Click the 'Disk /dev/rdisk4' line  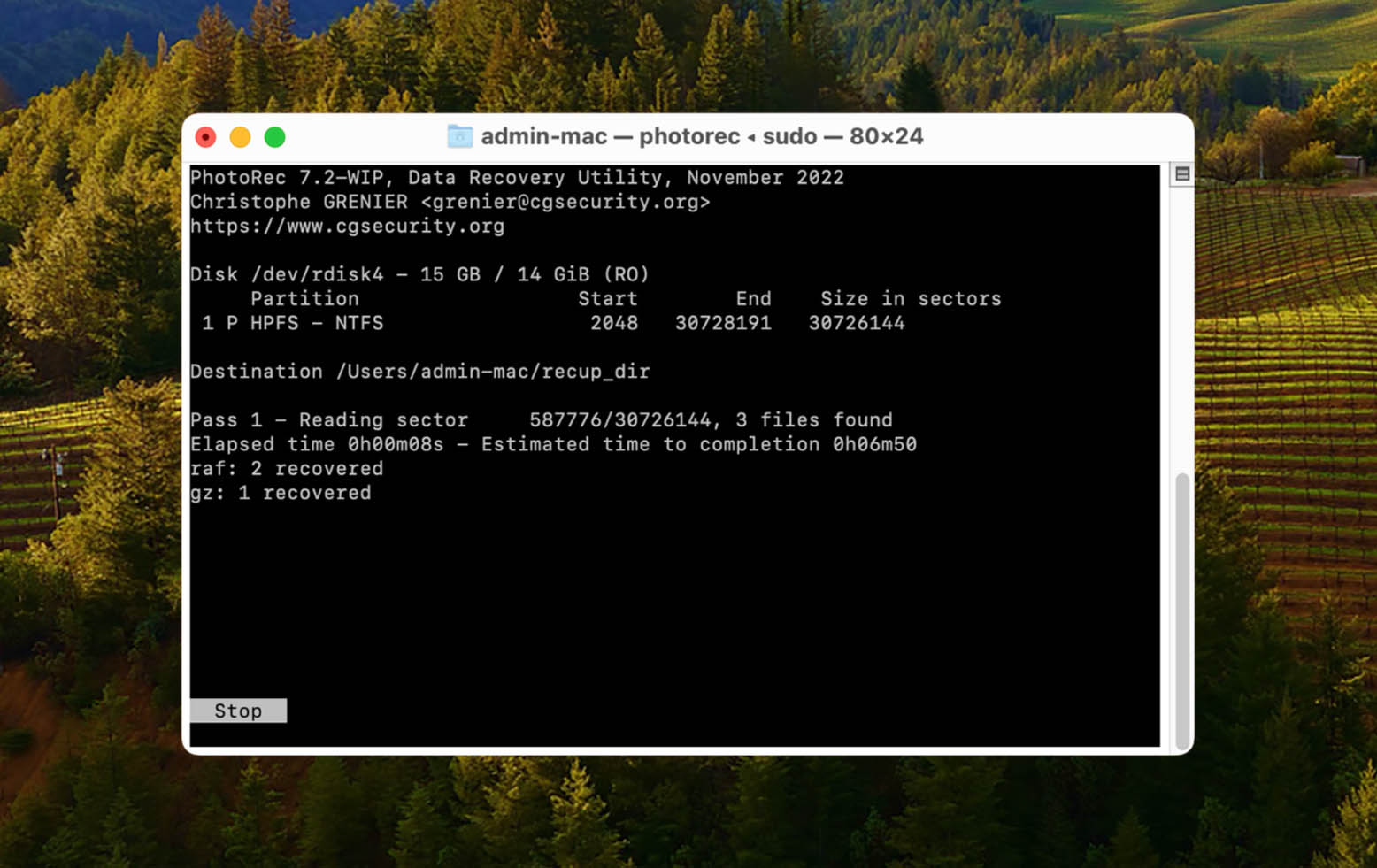[x=419, y=274]
